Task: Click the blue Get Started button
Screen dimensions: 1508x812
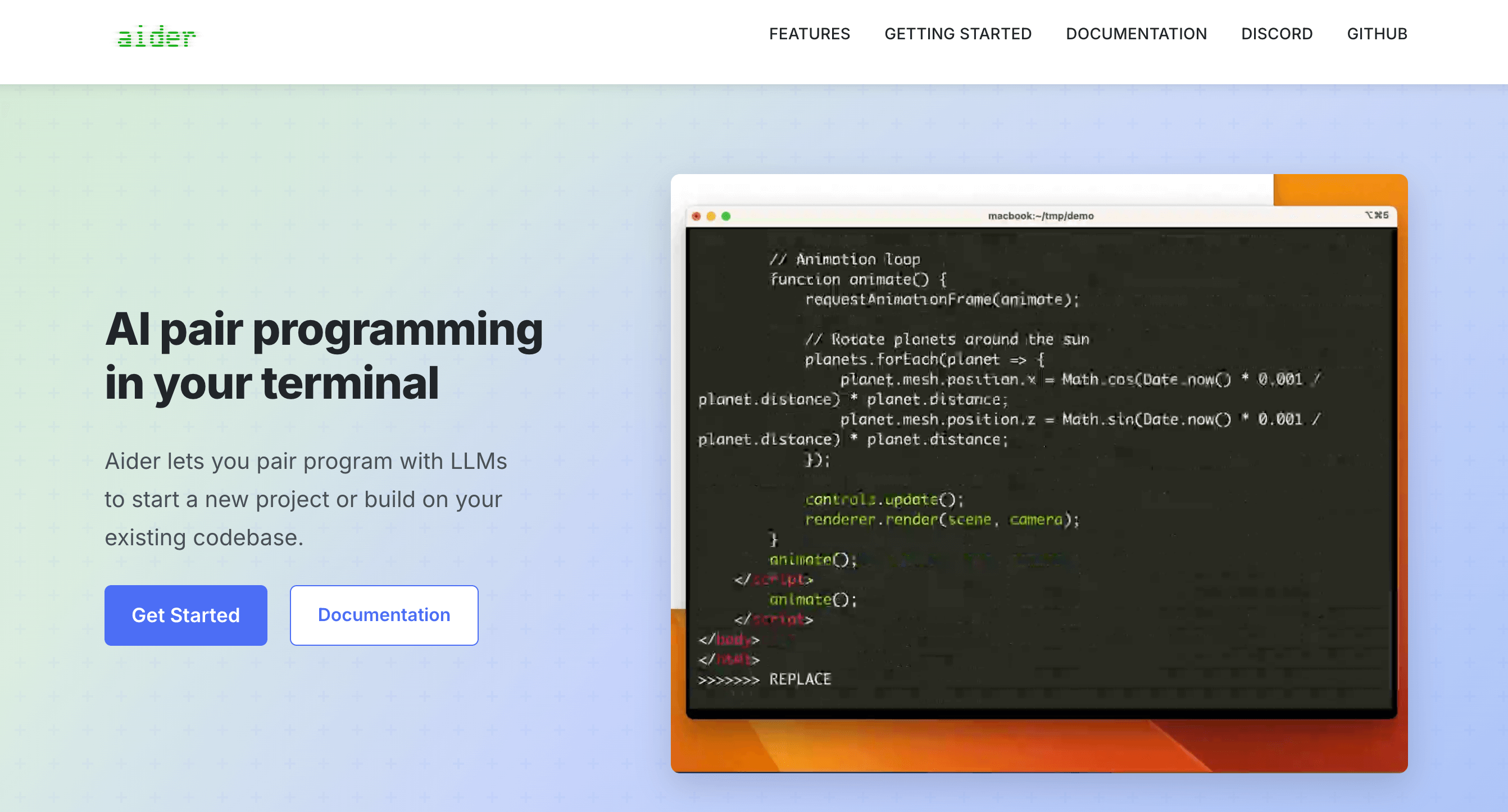Action: tap(185, 615)
